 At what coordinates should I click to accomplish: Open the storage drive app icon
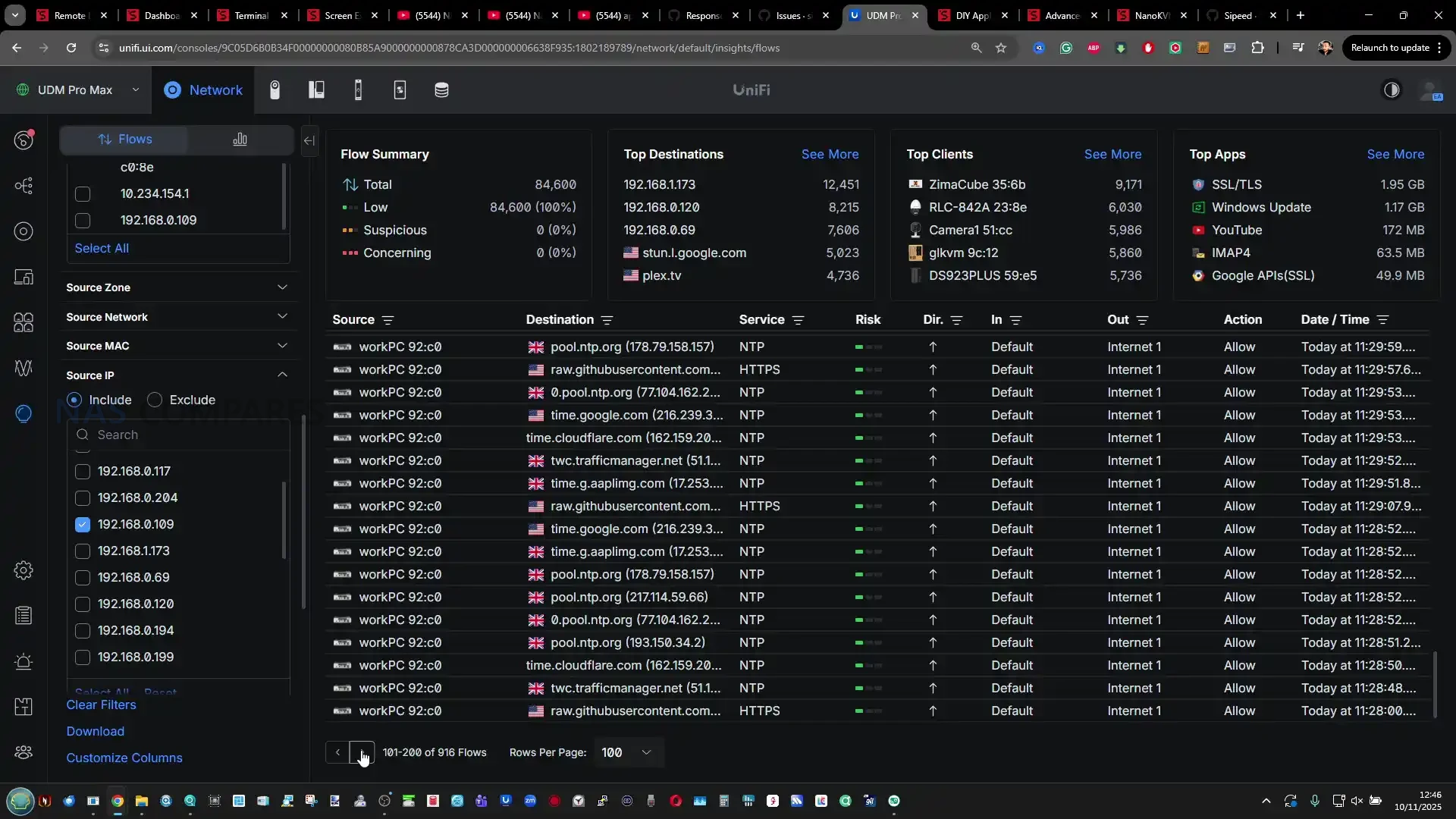coord(441,90)
